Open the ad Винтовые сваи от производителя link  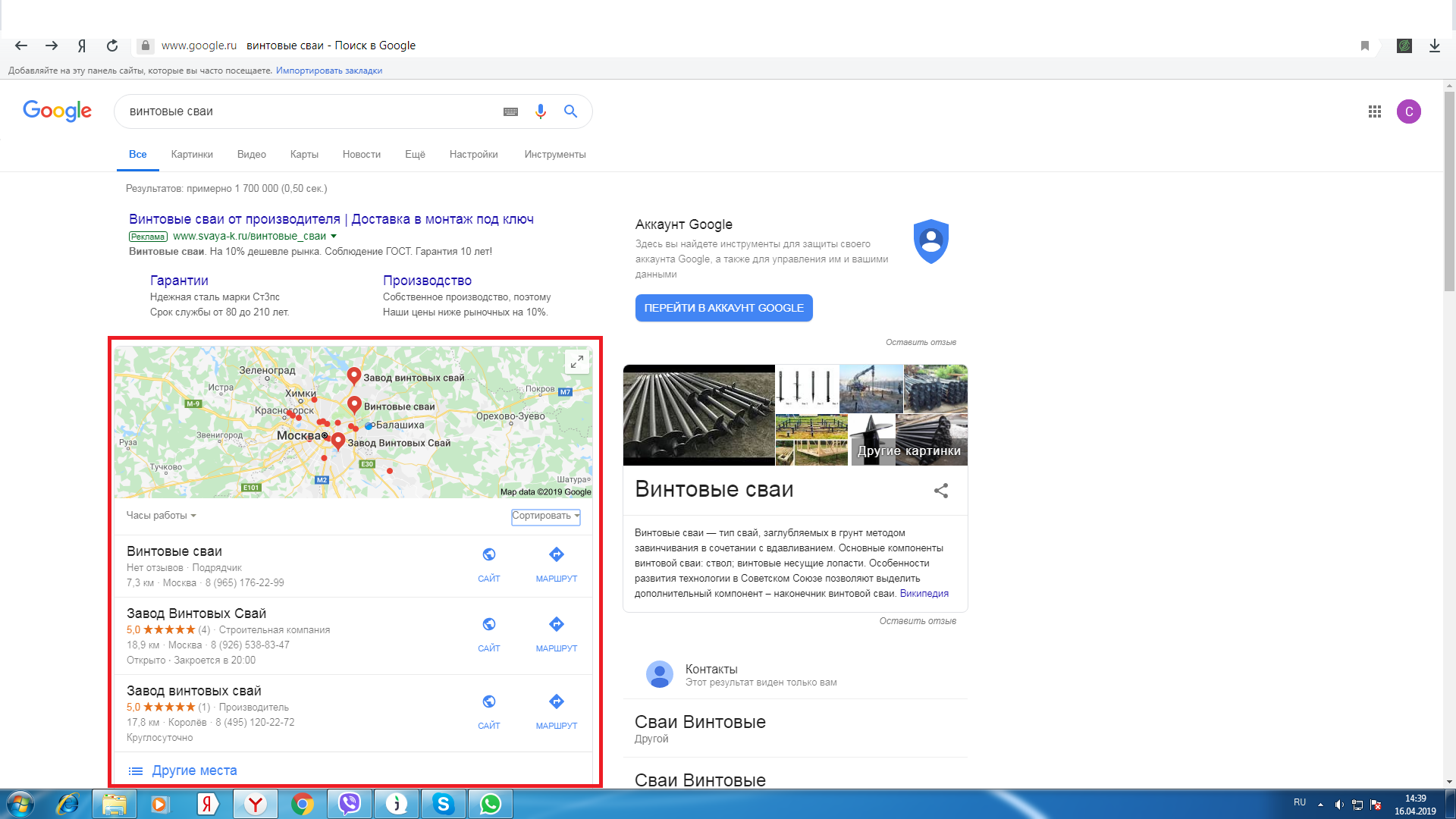(331, 219)
